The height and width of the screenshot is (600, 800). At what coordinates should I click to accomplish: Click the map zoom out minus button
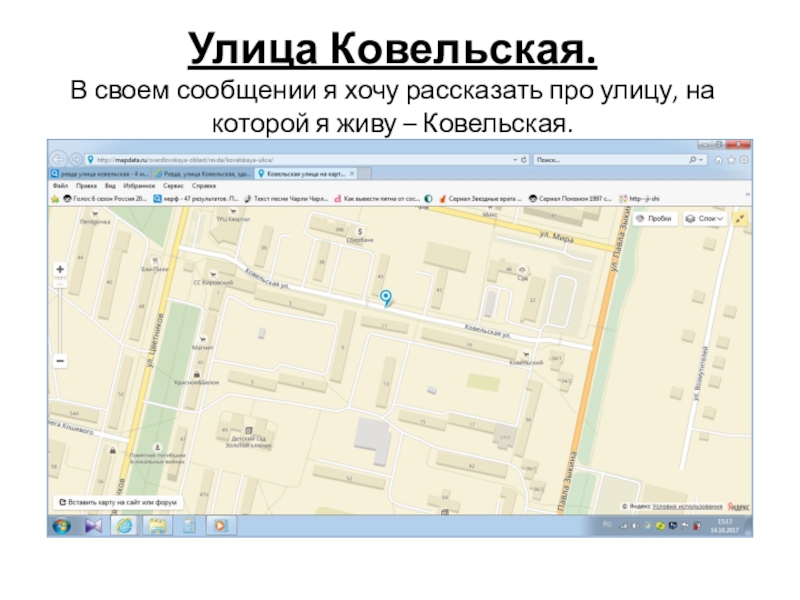61,360
